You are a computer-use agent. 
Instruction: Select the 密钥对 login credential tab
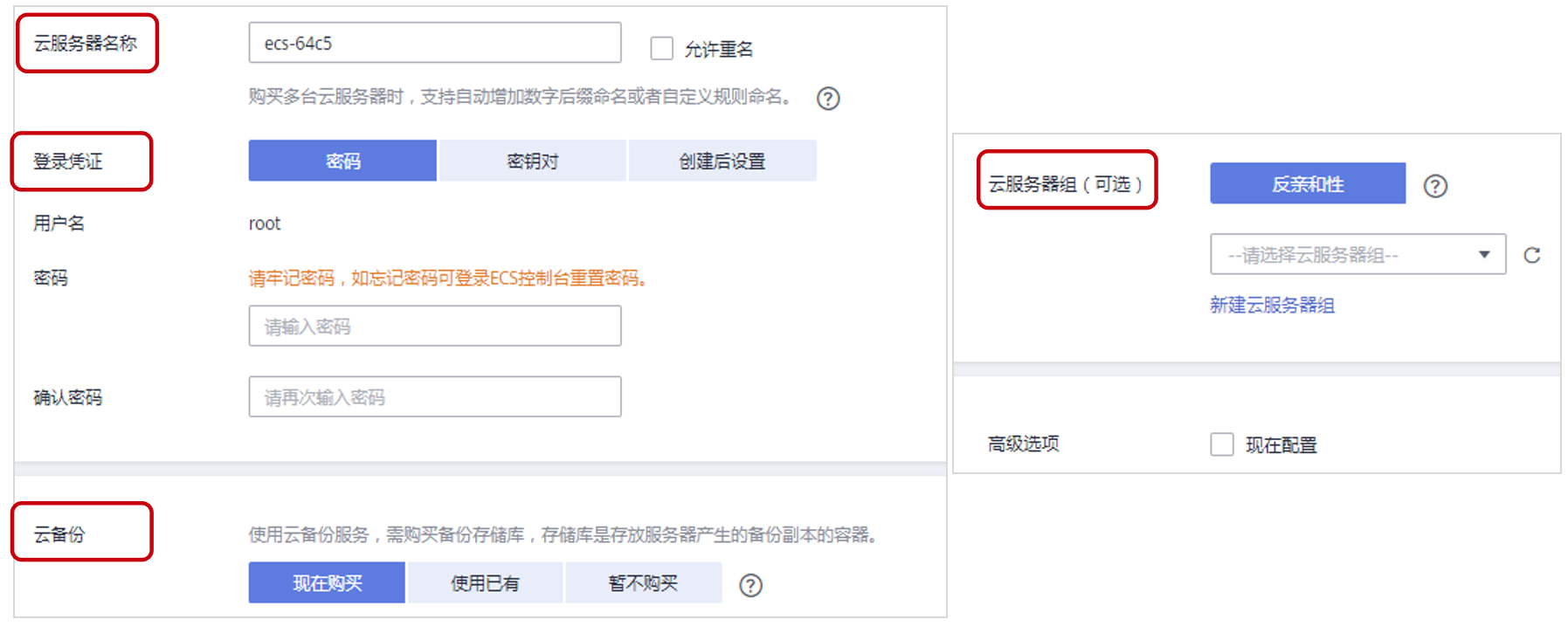pos(532,161)
